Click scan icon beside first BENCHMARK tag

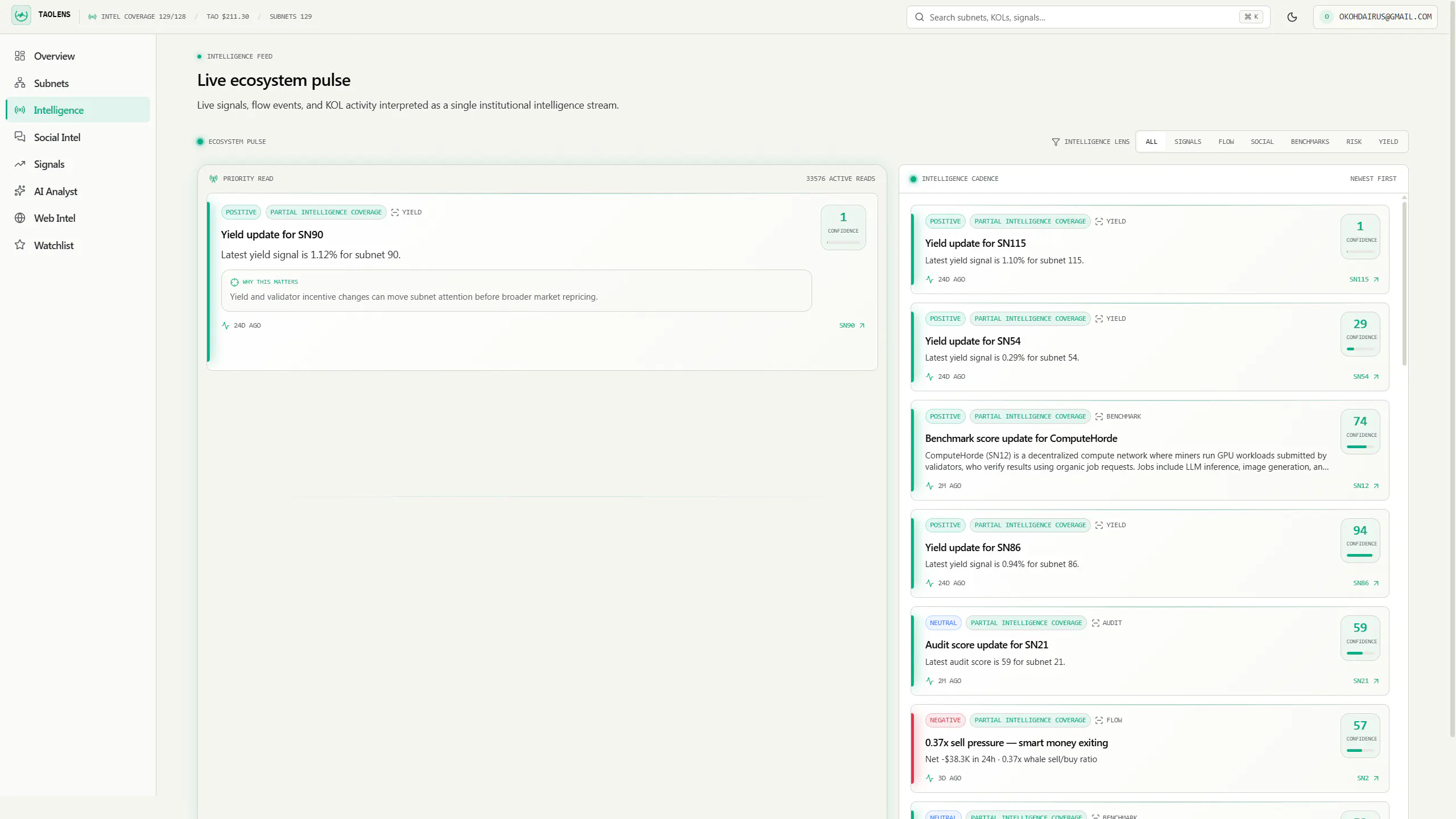pyautogui.click(x=1099, y=417)
